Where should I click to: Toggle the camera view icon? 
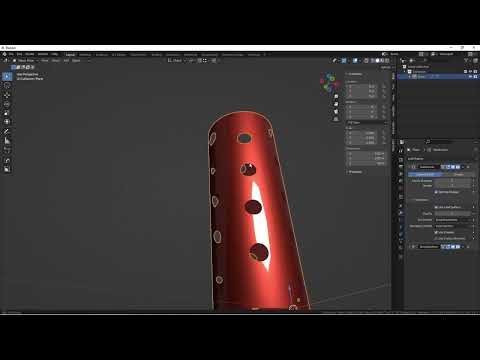click(x=336, y=112)
